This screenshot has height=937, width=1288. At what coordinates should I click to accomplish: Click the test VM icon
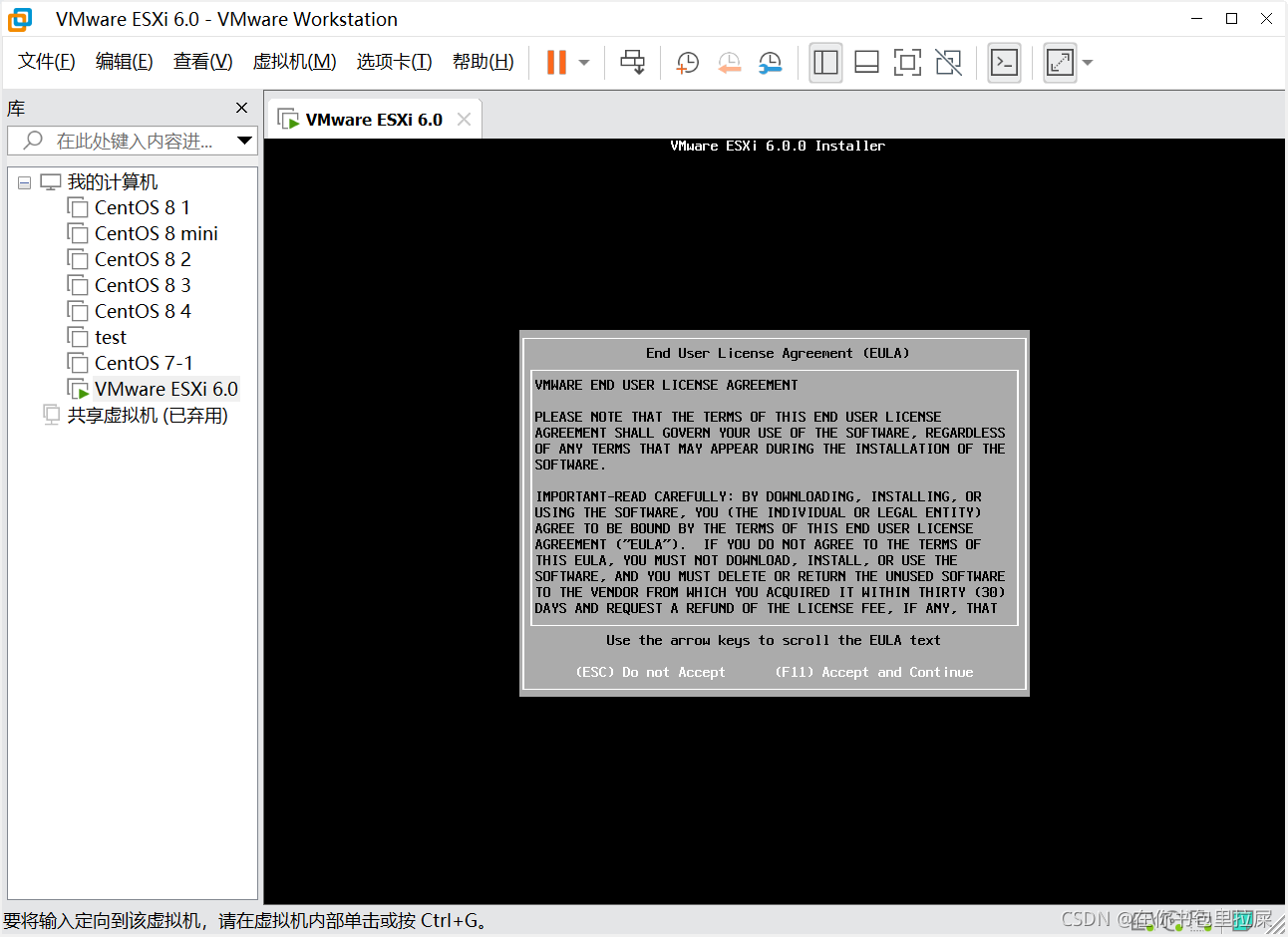pos(78,337)
